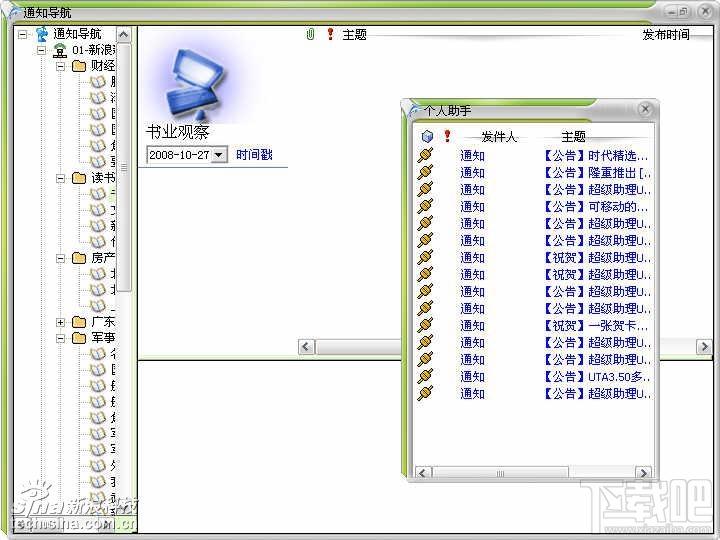The image size is (720, 540).
Task: Click the 01-新浪 server icon
Action: pos(60,50)
